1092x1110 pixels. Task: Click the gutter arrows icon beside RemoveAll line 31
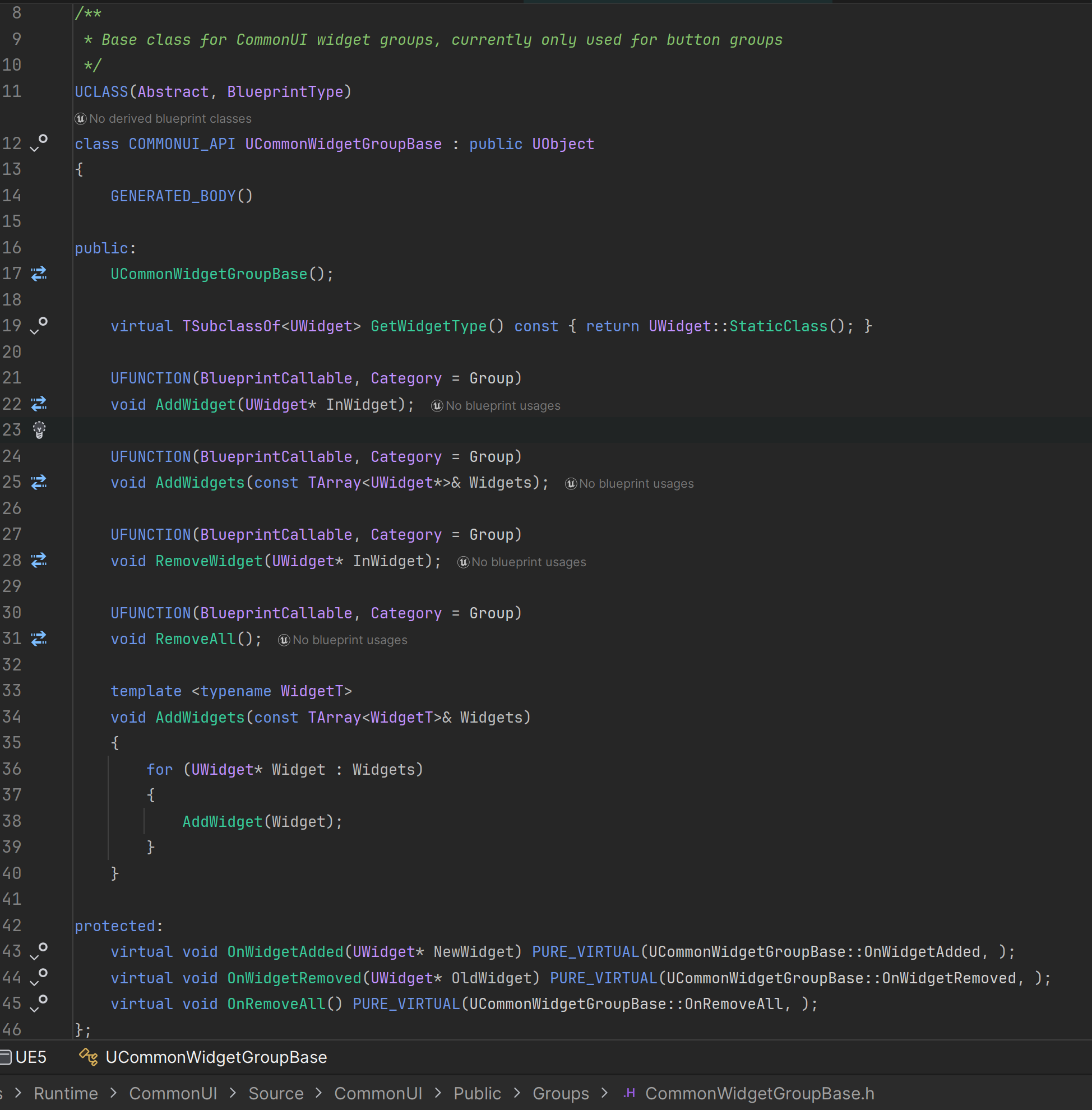[x=39, y=639]
